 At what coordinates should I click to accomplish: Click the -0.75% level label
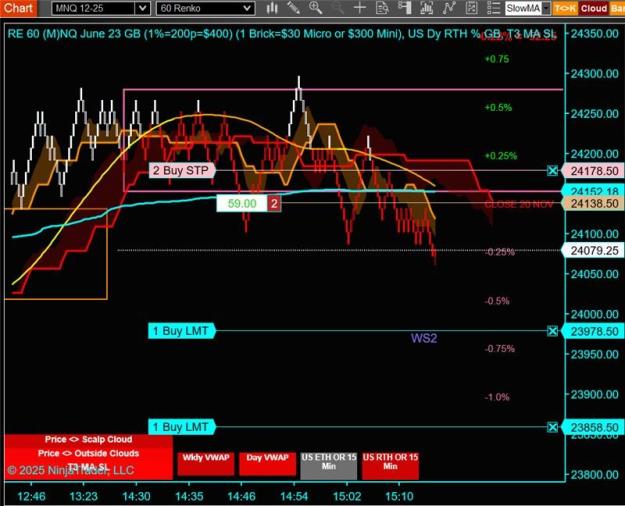click(500, 349)
